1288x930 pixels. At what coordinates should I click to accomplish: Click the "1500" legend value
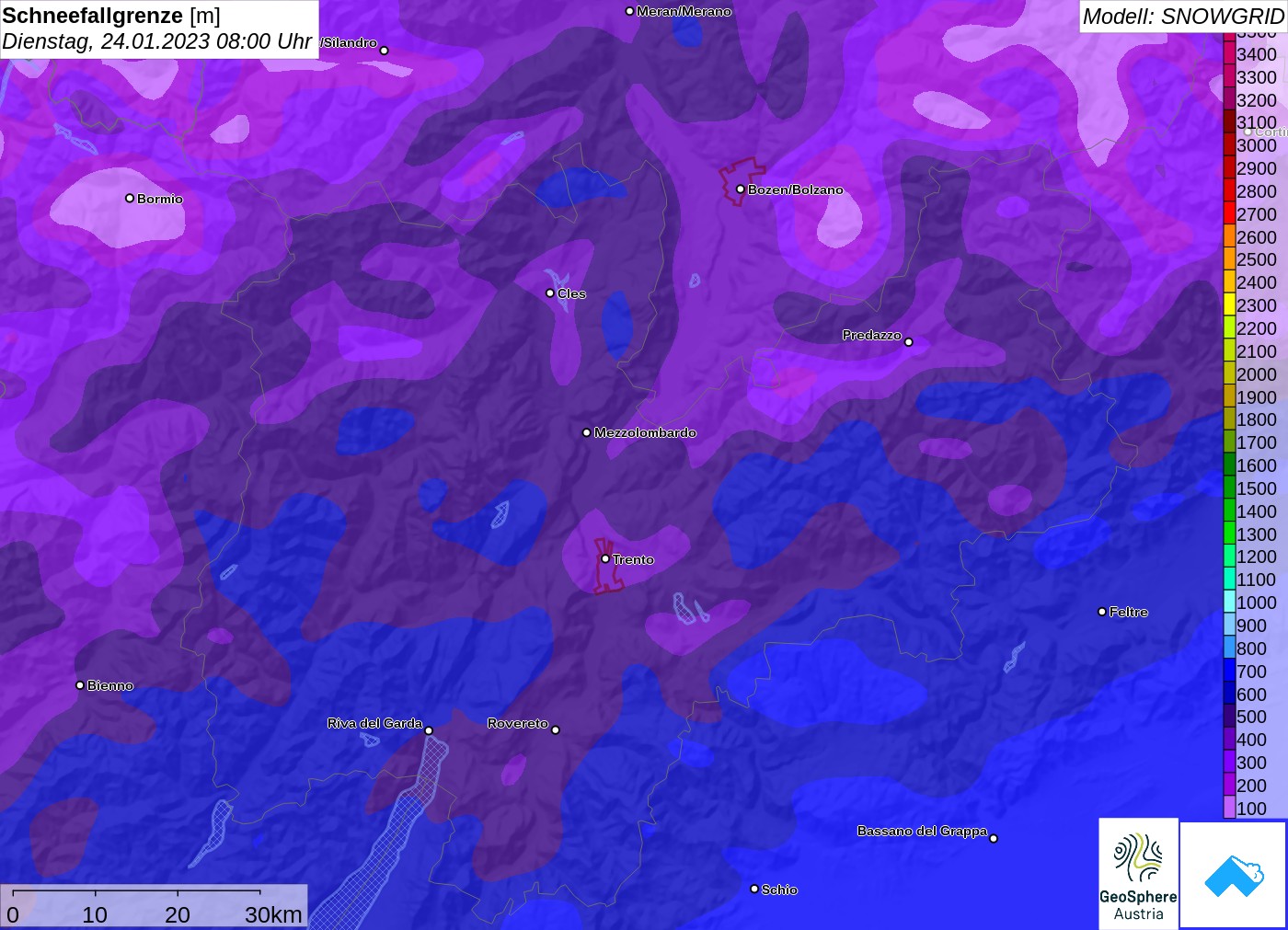click(1257, 488)
